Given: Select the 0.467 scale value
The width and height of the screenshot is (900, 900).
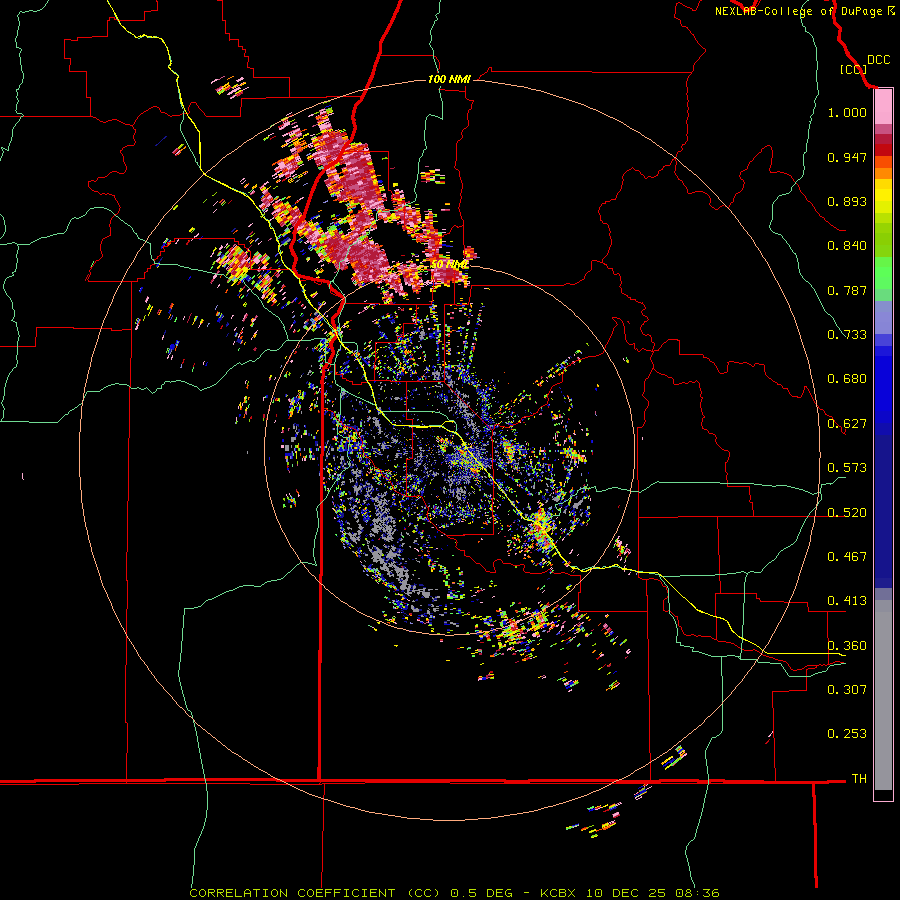Looking at the screenshot, I should click(847, 557).
